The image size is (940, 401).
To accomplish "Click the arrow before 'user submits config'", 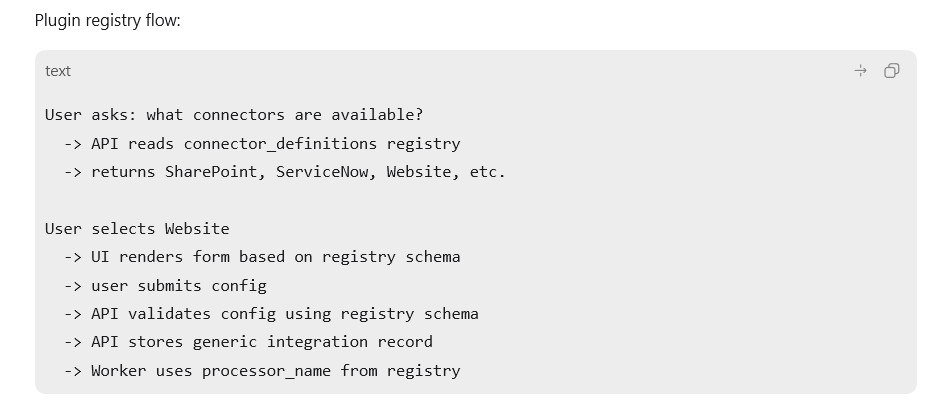I will [73, 286].
